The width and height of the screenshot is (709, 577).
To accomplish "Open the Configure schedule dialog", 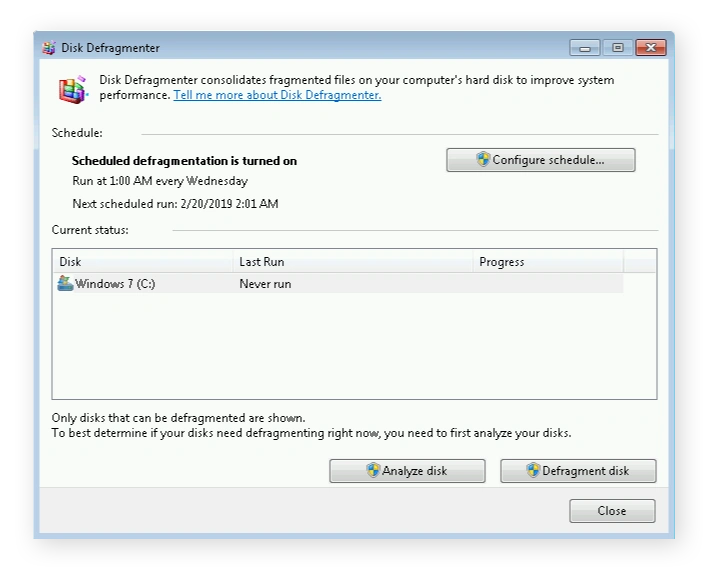I will 540,160.
